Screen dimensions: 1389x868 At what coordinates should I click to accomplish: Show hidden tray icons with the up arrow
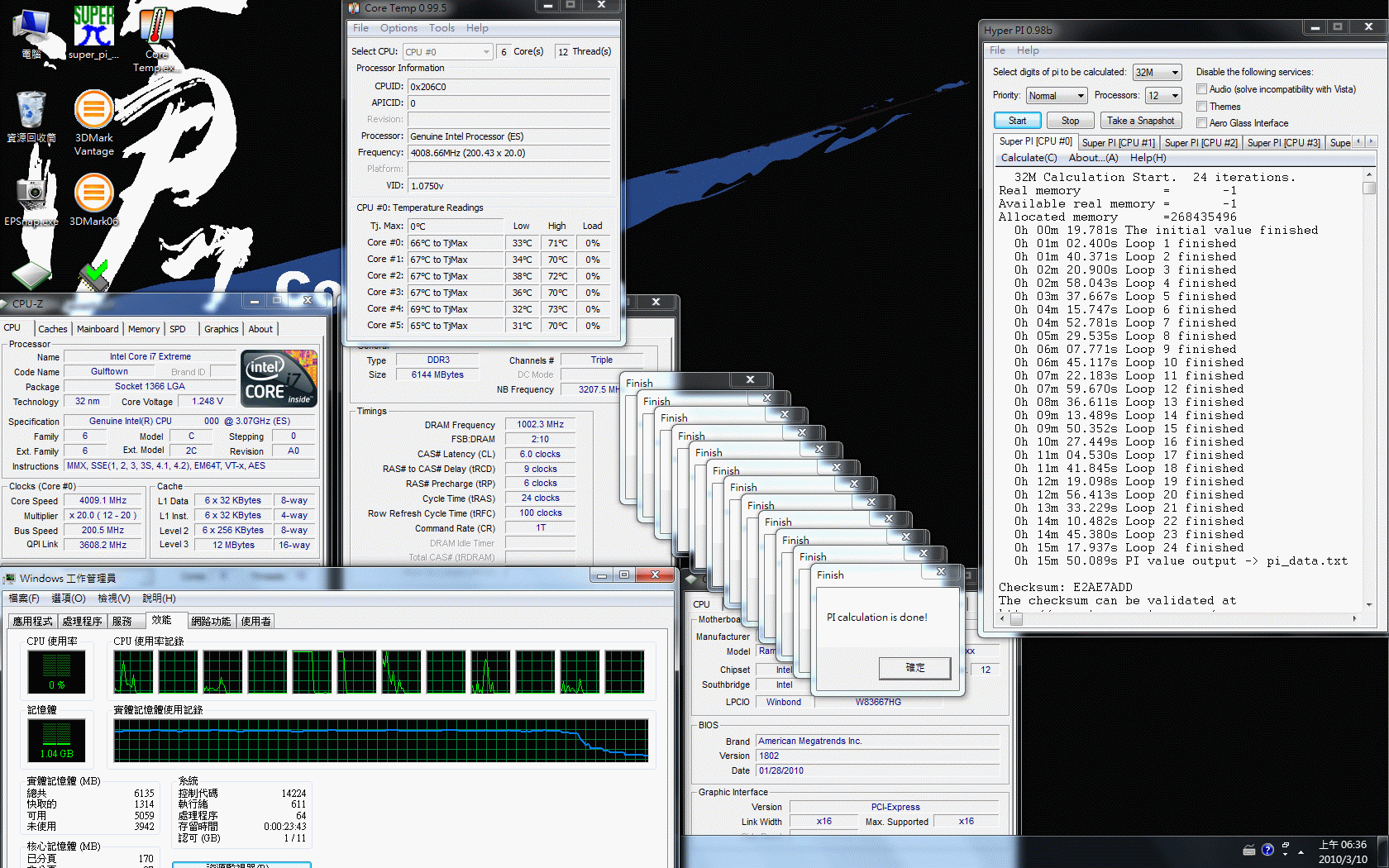pos(1301,851)
